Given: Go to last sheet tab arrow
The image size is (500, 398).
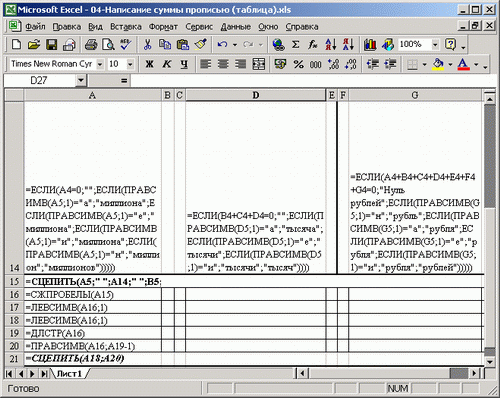Looking at the screenshot, I should click(44, 374).
